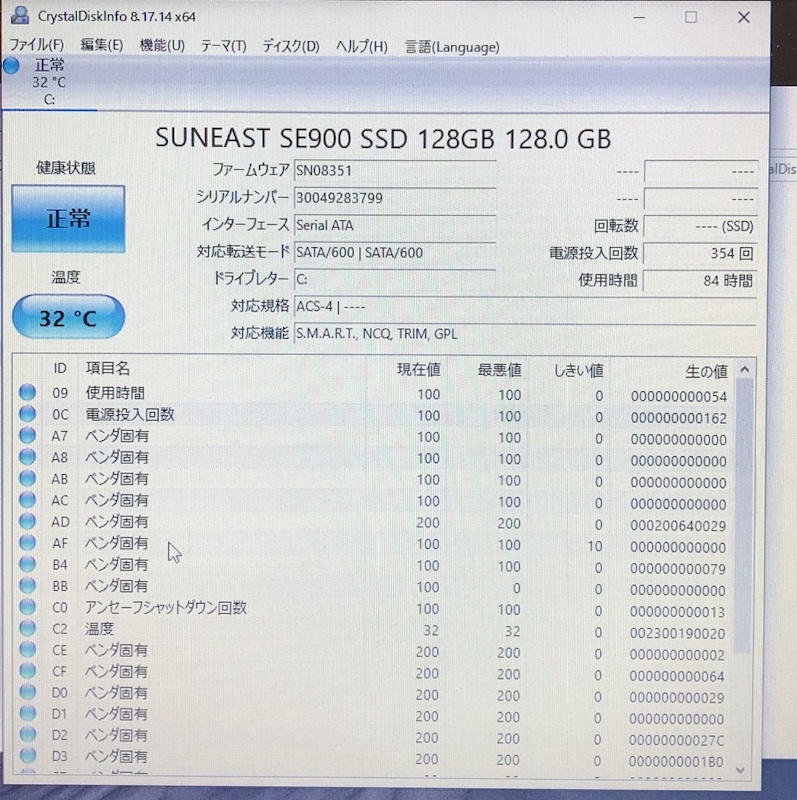The height and width of the screenshot is (800, 797).
Task: Click the CrystalDiskInfo title bar app icon
Action: (19, 15)
